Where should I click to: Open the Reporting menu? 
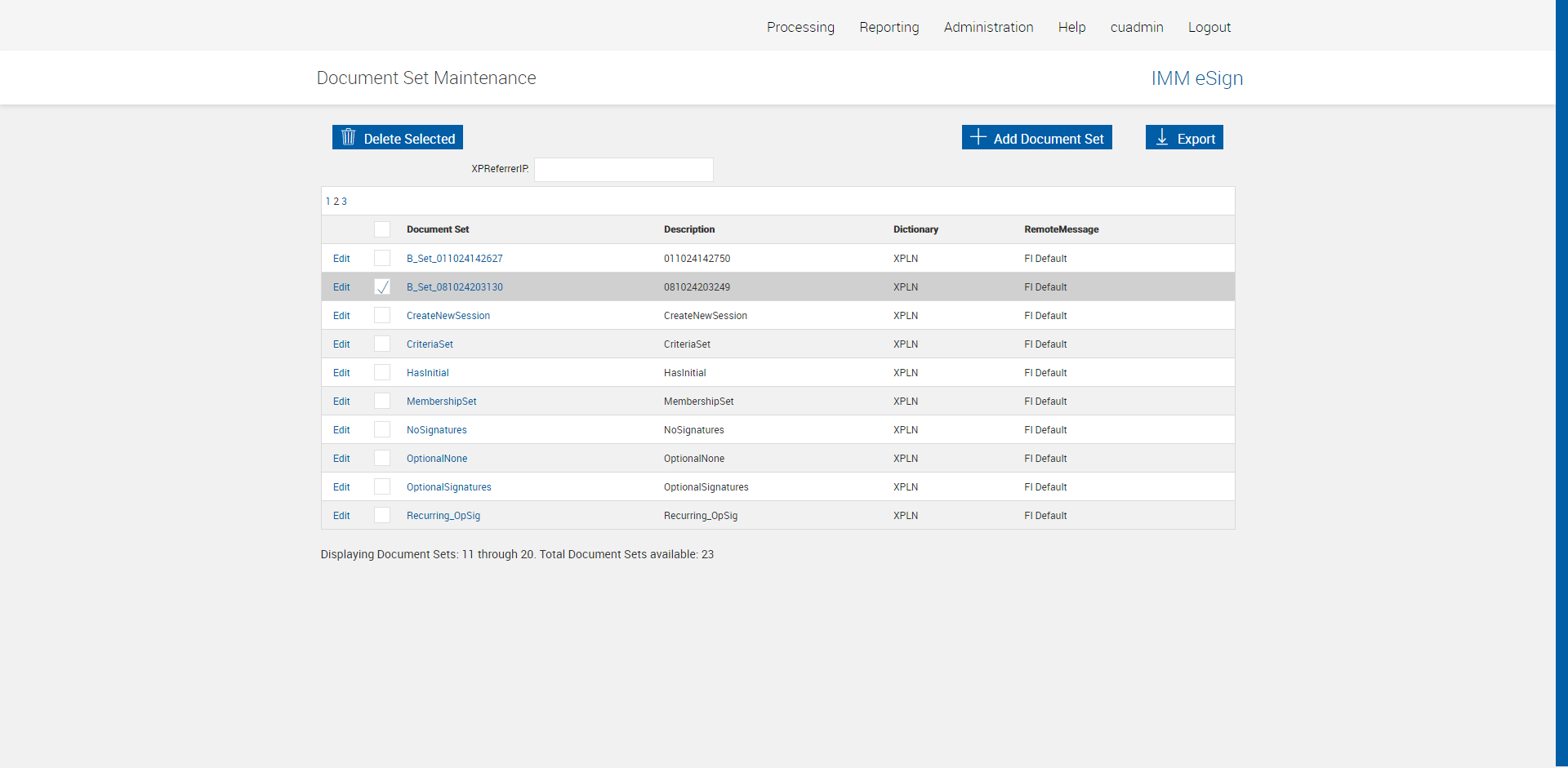pyautogui.click(x=889, y=27)
